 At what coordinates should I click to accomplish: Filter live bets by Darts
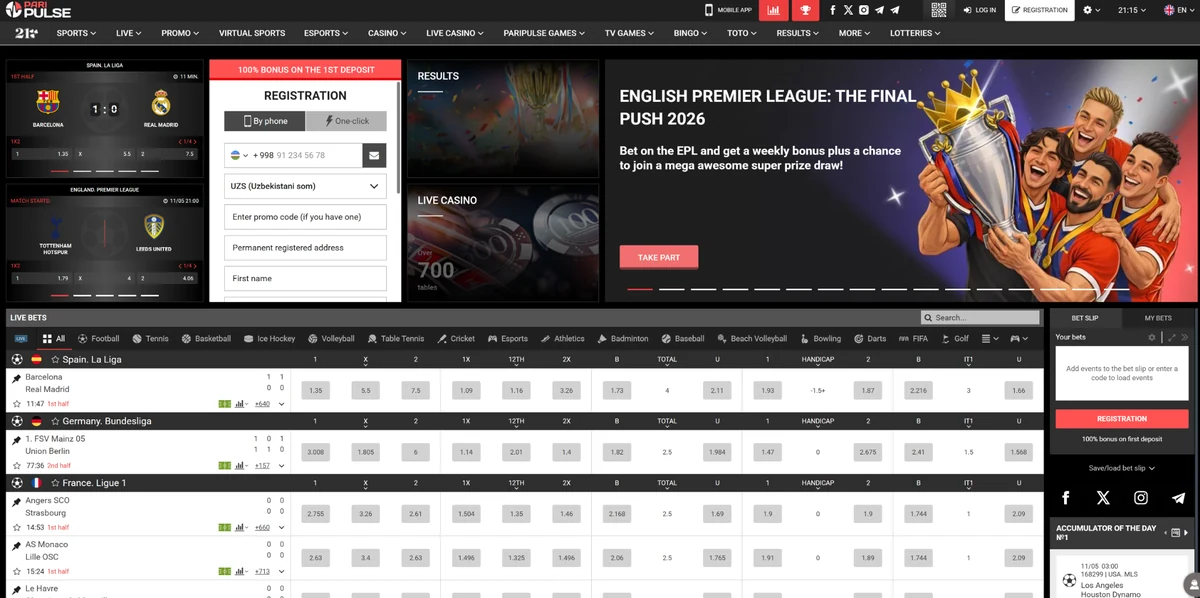click(869, 339)
